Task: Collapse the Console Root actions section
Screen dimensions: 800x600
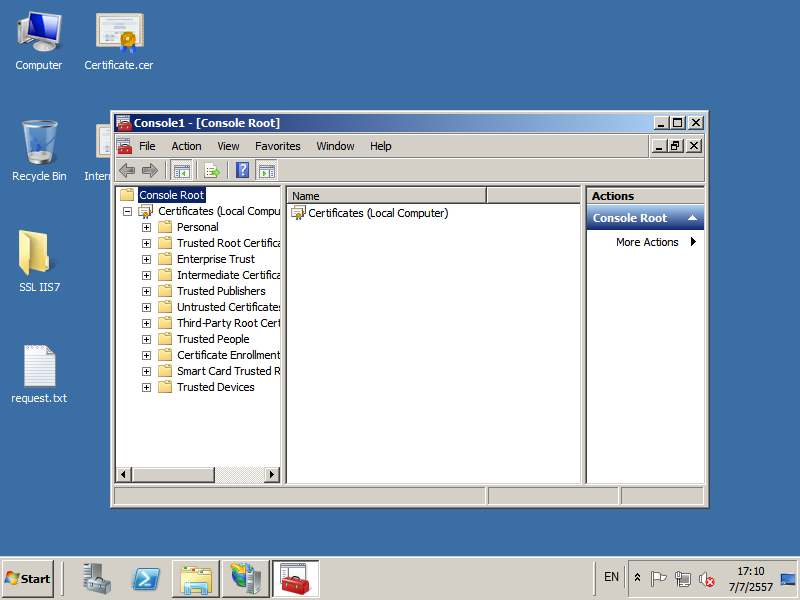Action: (x=692, y=218)
